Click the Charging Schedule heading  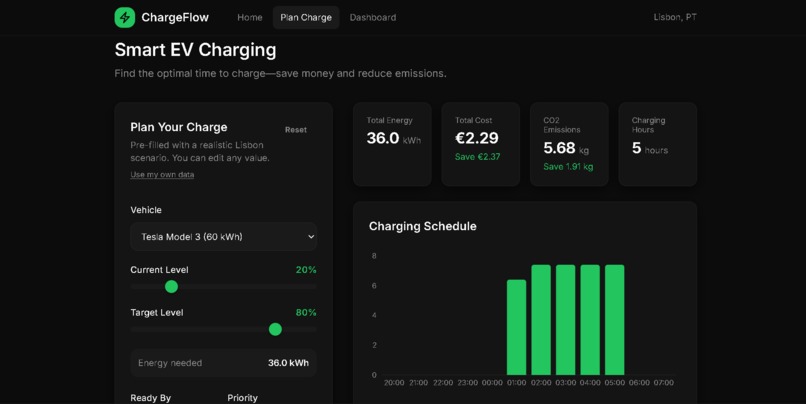pos(423,226)
